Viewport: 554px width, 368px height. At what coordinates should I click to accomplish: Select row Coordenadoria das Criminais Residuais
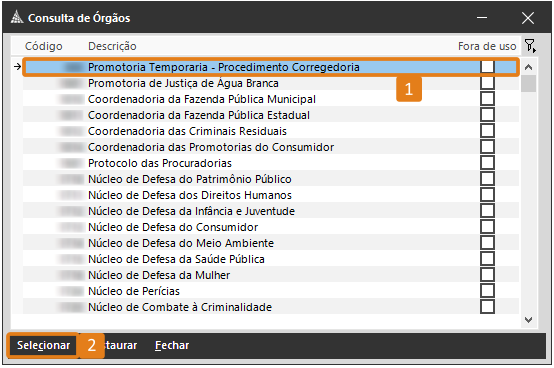271,131
